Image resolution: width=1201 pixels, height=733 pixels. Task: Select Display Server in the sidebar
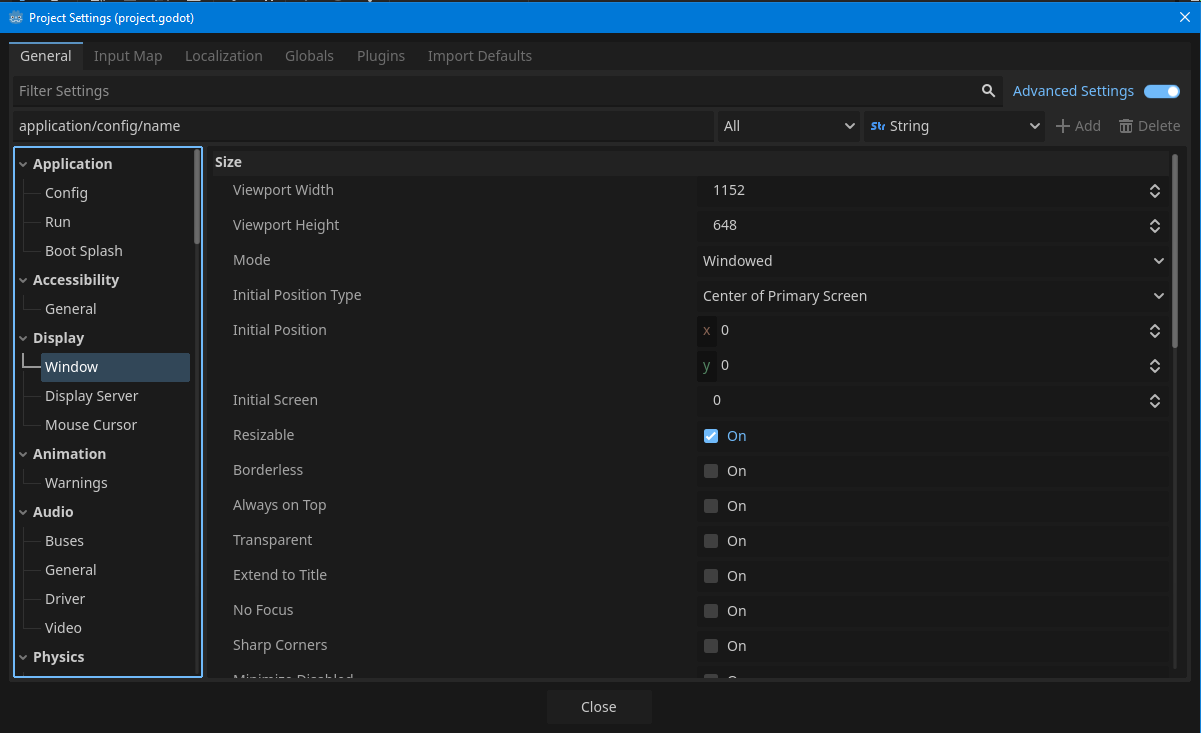point(91,396)
